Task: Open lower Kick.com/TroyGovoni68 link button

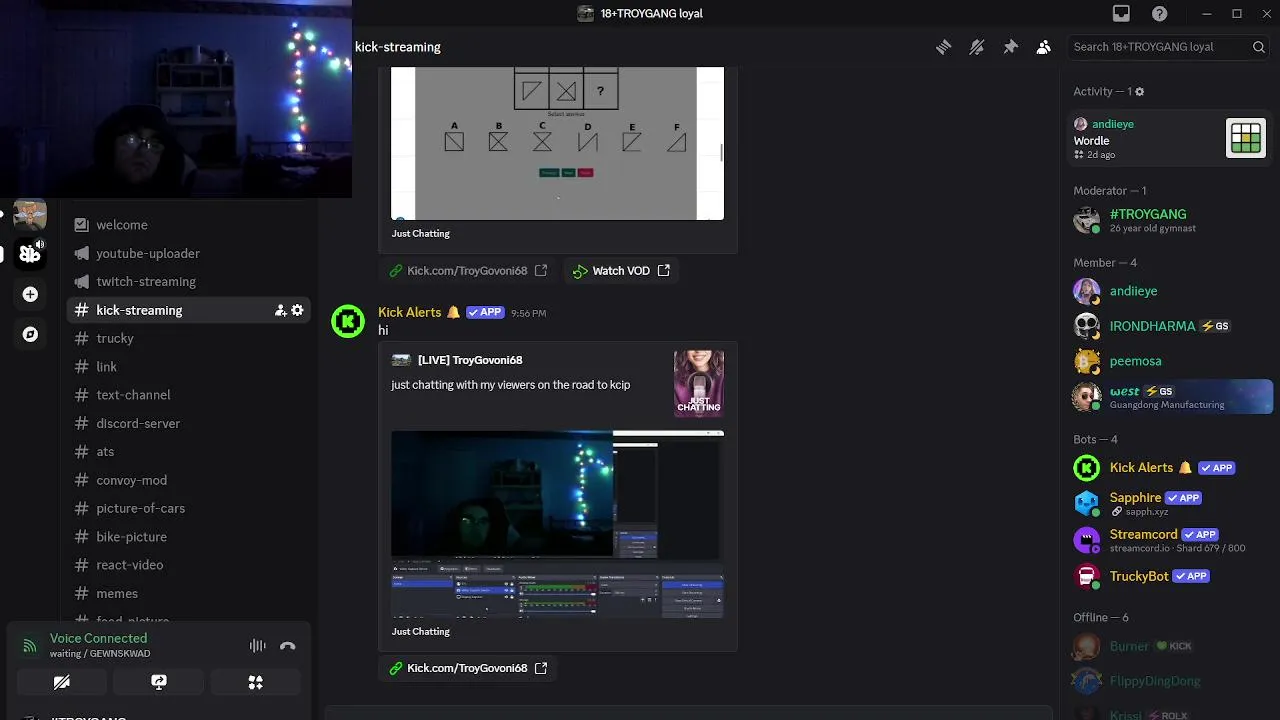Action: [x=468, y=668]
